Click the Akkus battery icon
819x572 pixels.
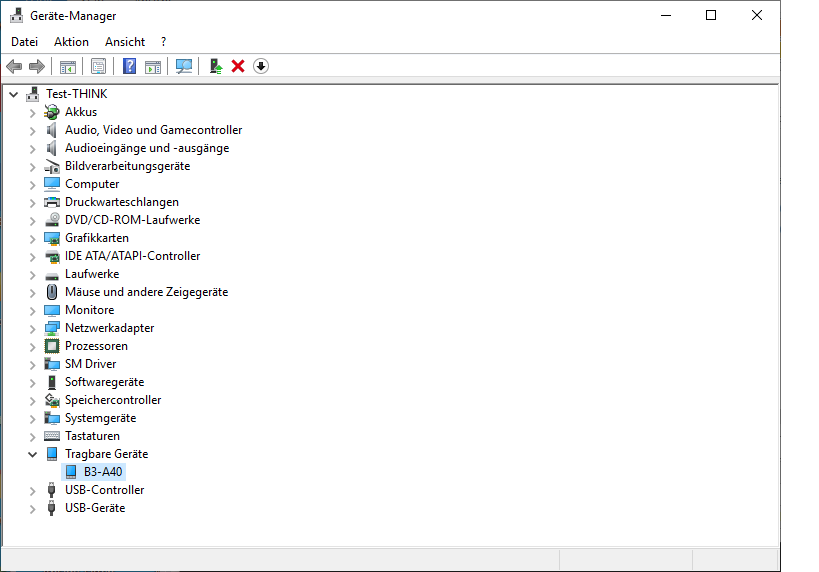pyautogui.click(x=52, y=112)
